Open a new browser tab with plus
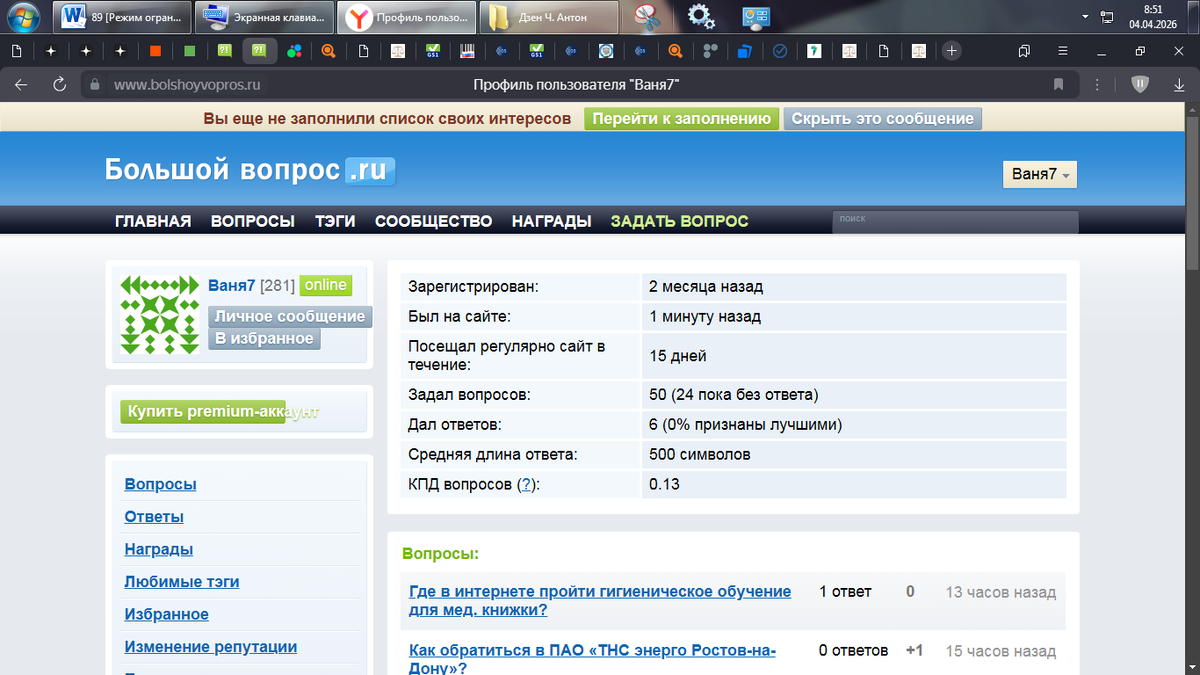1200x675 pixels. (952, 51)
